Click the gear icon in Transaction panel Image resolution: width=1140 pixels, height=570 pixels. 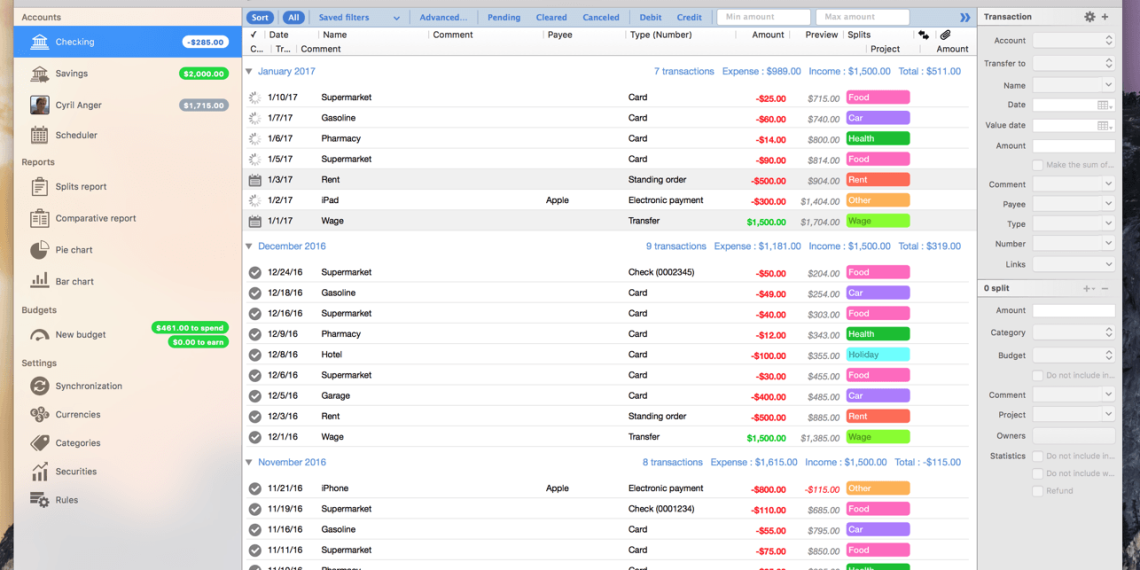[1089, 17]
